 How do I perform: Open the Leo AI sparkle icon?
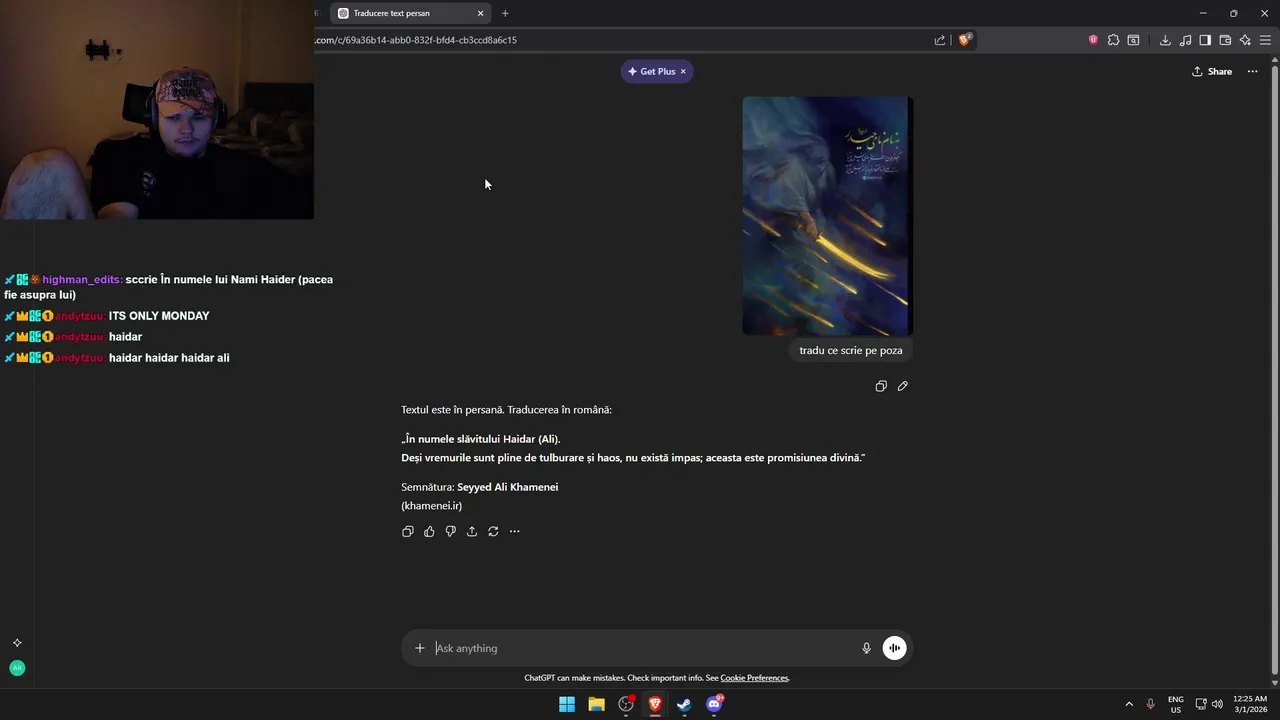tap(1245, 40)
